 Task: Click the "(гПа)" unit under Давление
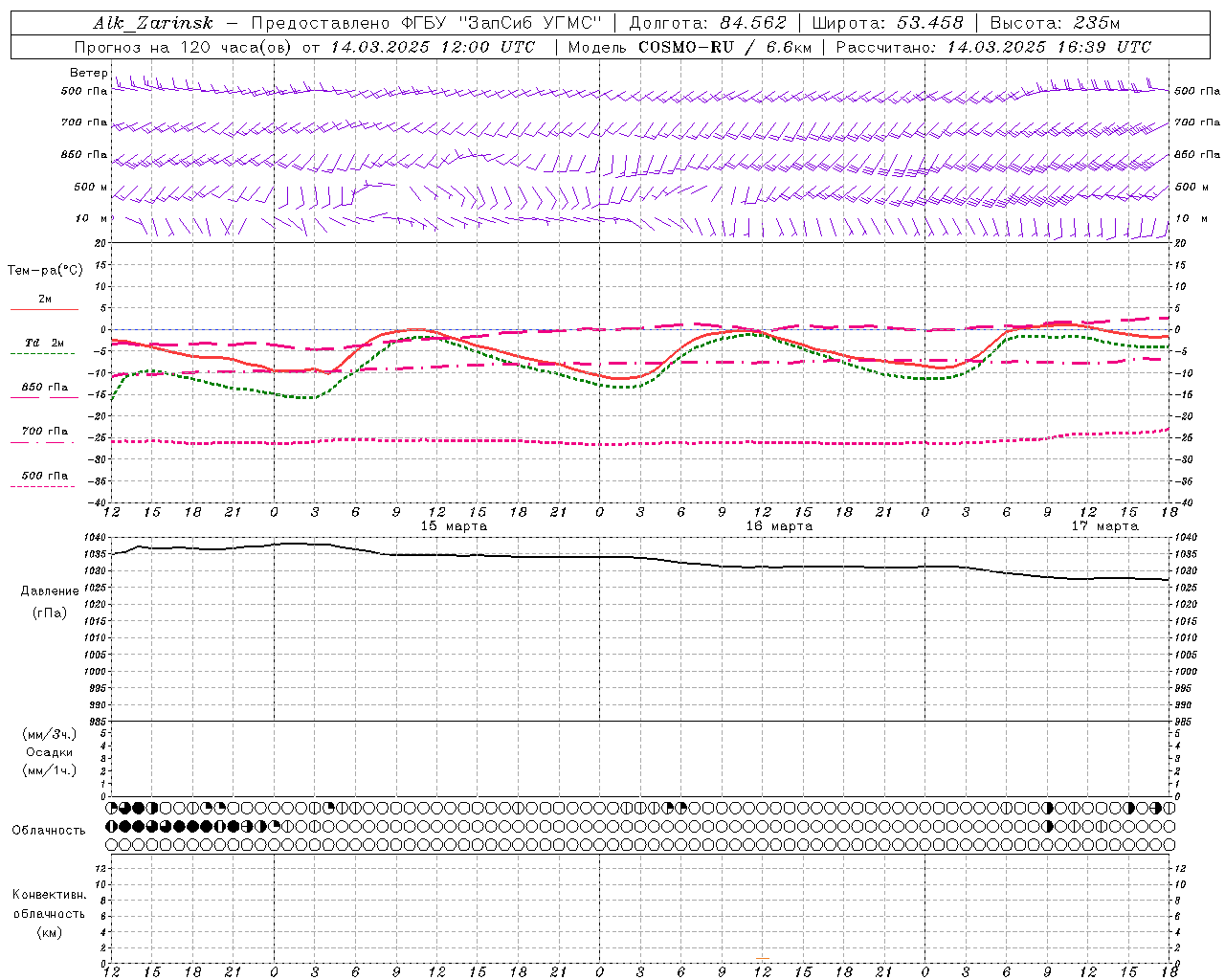point(50,613)
